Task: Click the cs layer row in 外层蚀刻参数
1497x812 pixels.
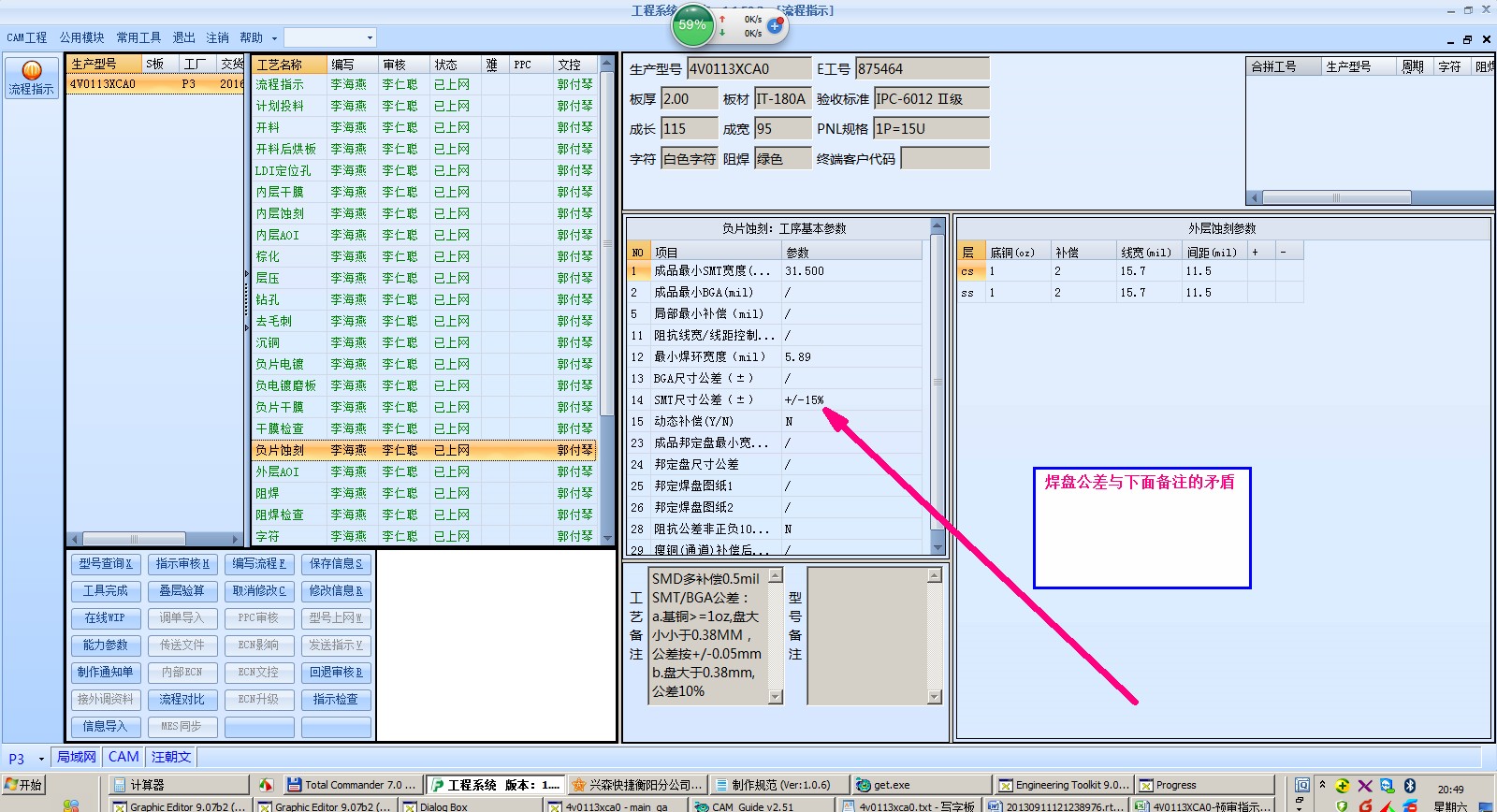Action: click(1130, 271)
